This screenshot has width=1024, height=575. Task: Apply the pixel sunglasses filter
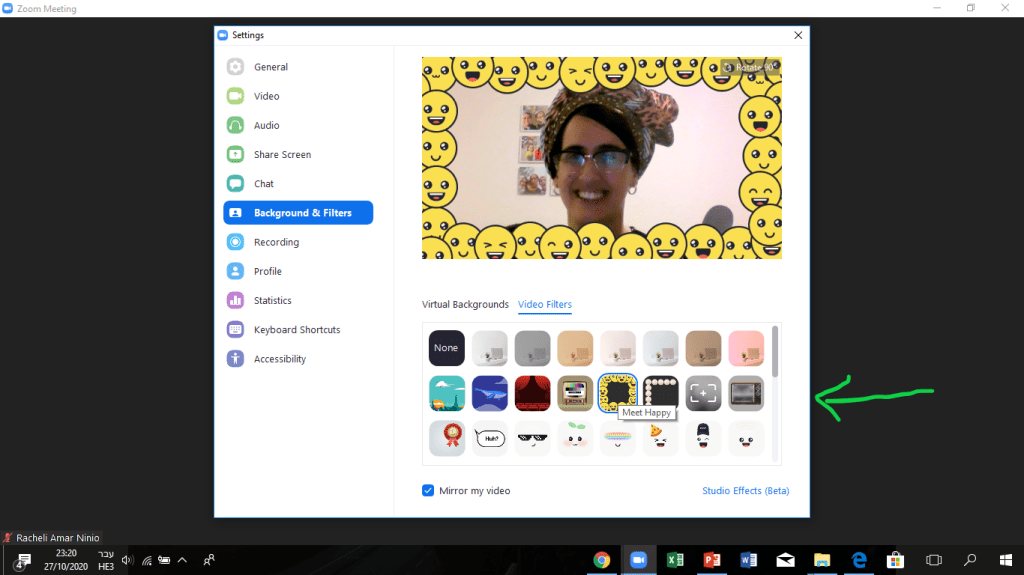pyautogui.click(x=532, y=439)
